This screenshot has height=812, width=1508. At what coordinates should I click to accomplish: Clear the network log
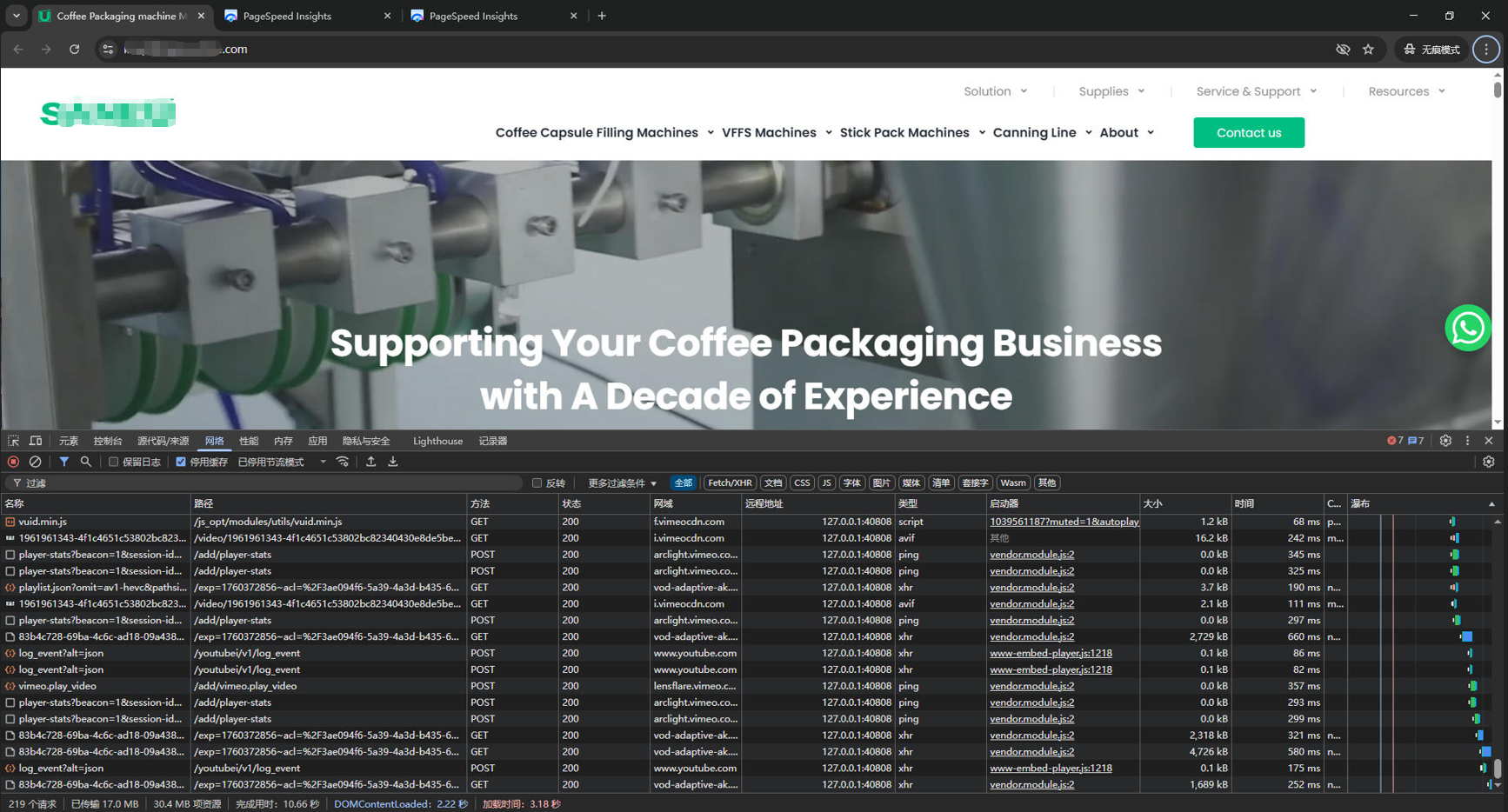pos(35,462)
